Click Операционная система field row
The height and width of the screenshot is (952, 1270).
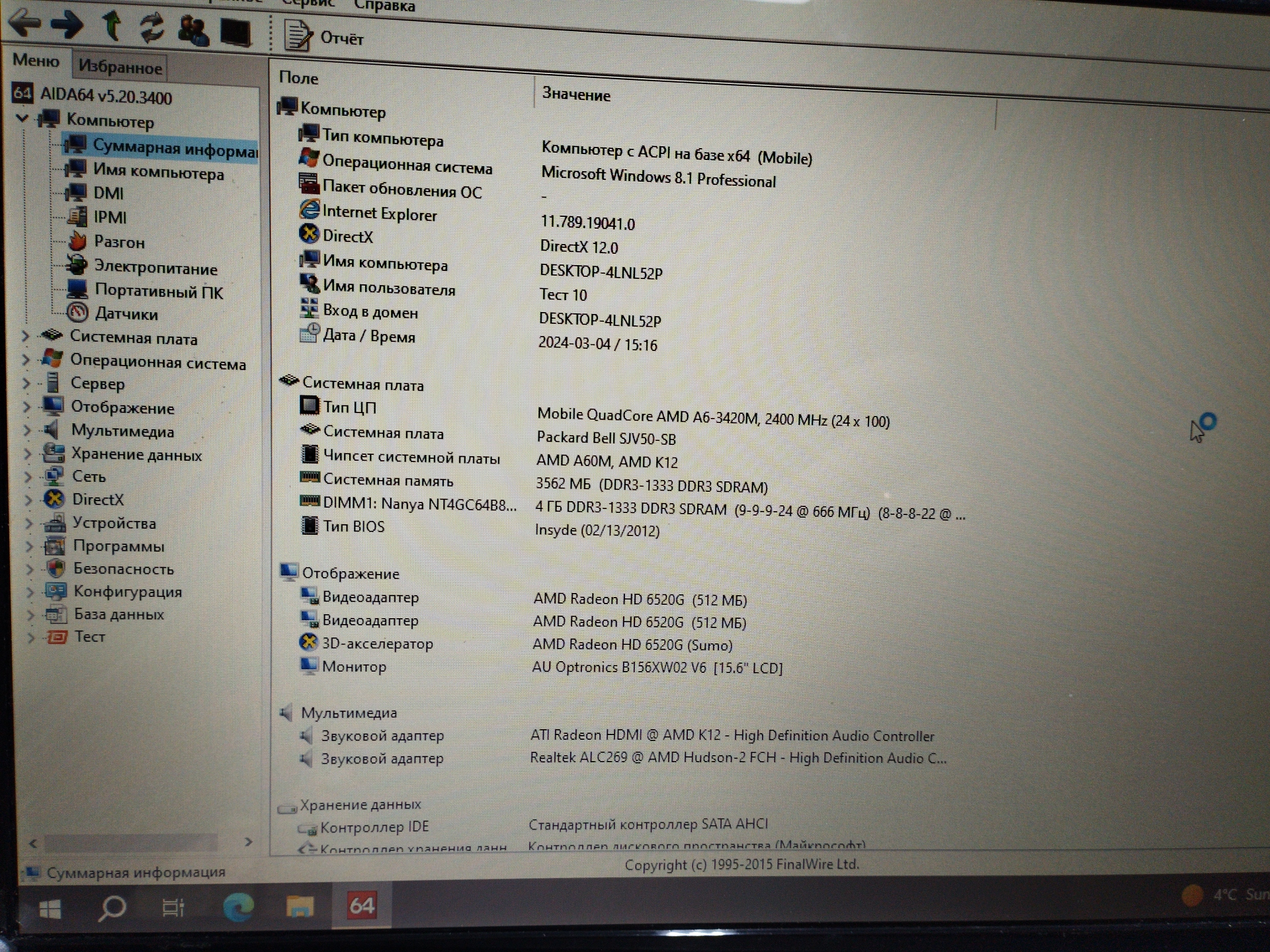407,165
